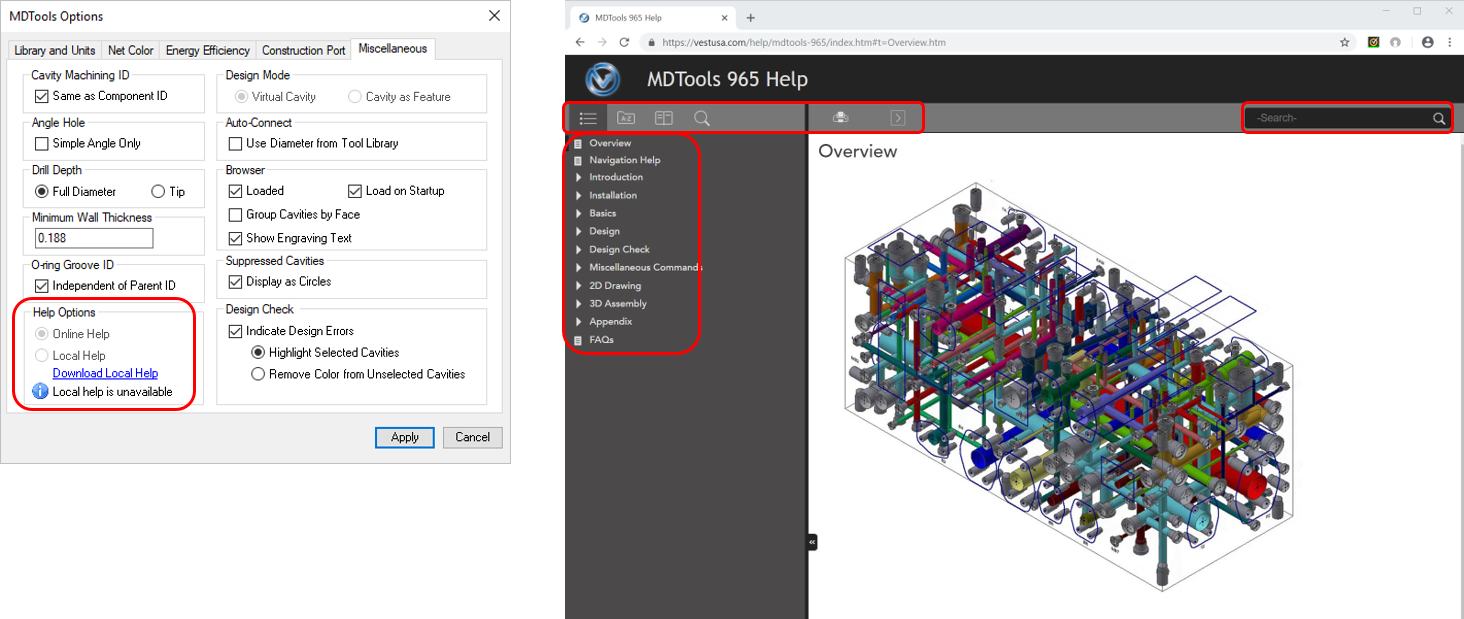Screen dimensions: 1464x619
Task: Open the browser three-dot menu
Action: [x=1449, y=43]
